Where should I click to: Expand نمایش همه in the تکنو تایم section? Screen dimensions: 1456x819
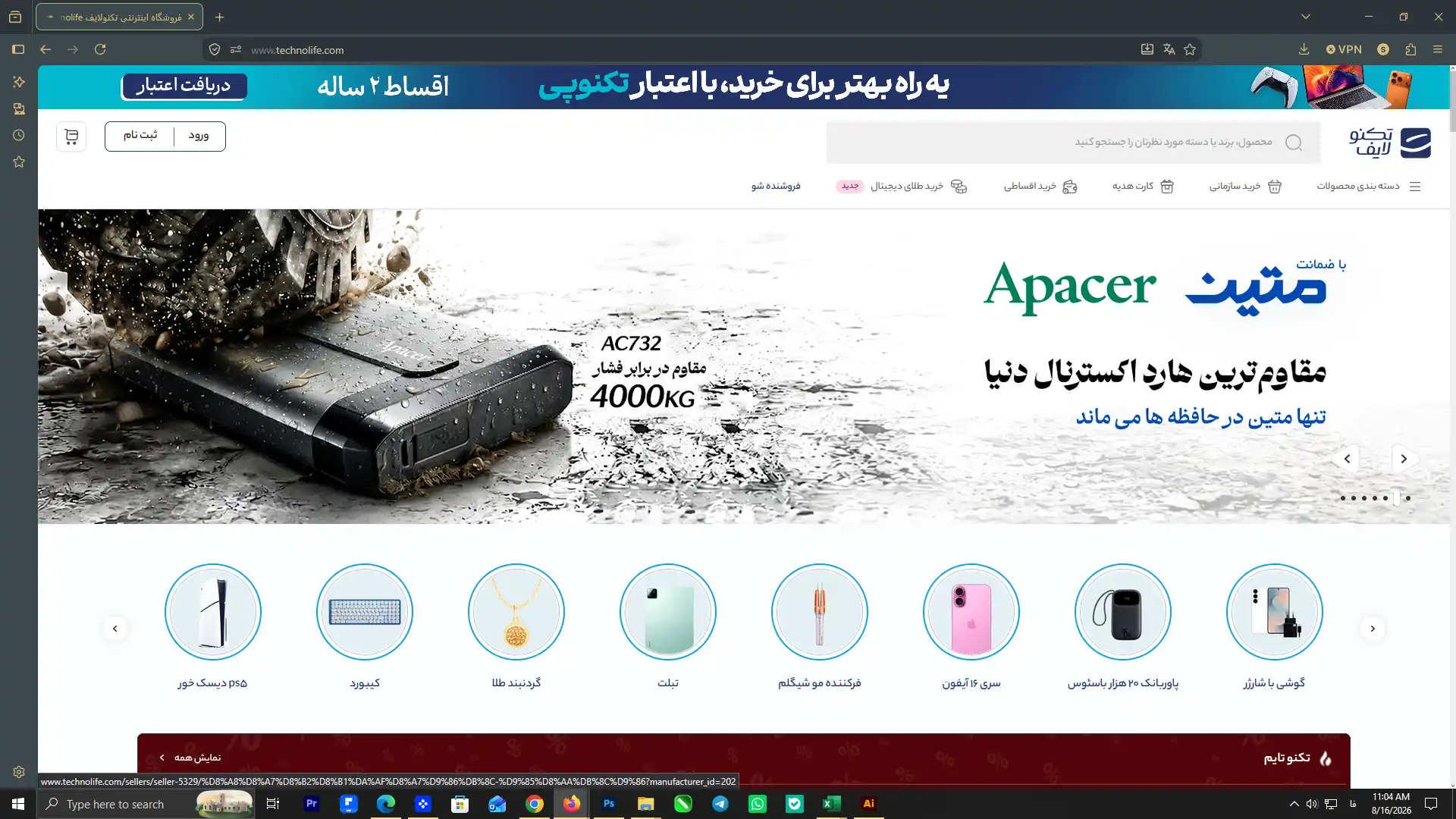click(190, 758)
